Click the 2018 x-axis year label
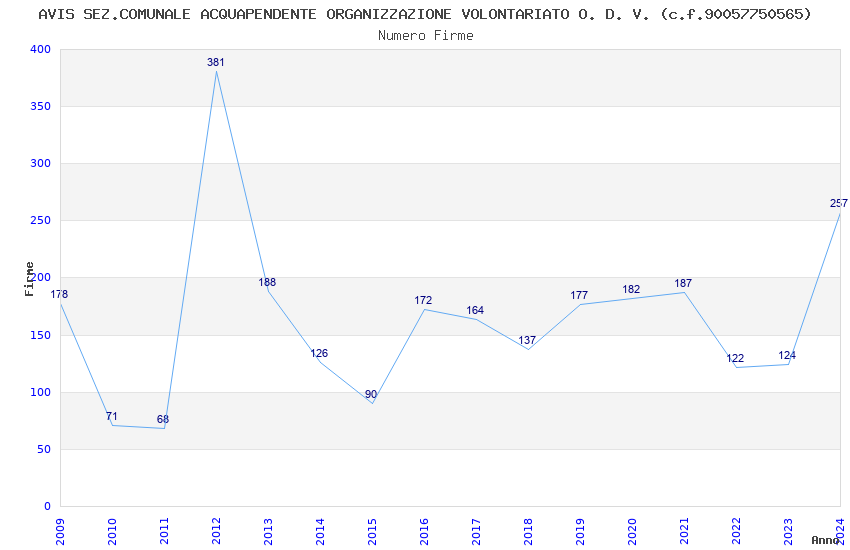The image size is (850, 550). click(x=529, y=532)
